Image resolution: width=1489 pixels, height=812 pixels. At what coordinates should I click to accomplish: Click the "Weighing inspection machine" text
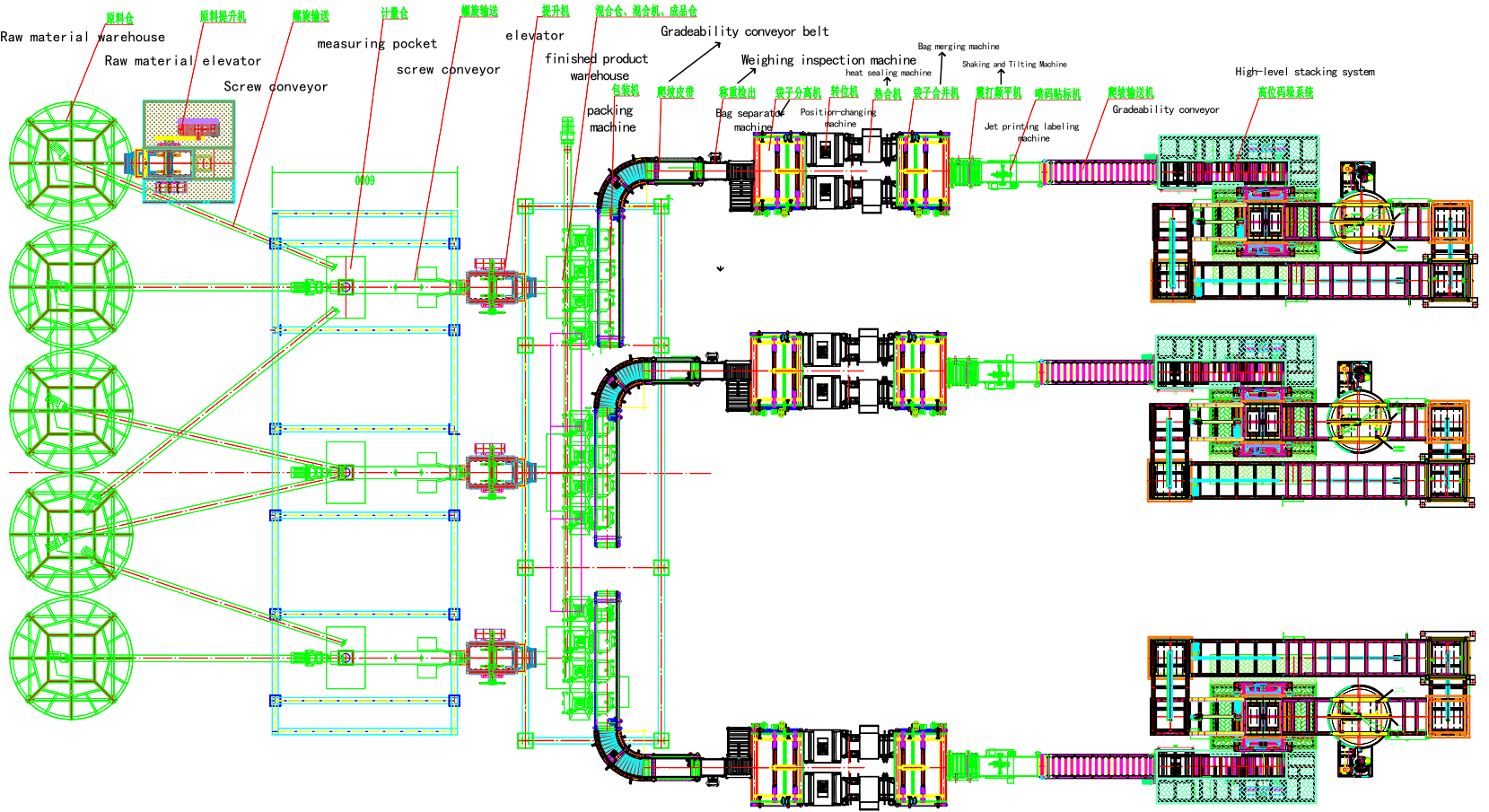828,60
